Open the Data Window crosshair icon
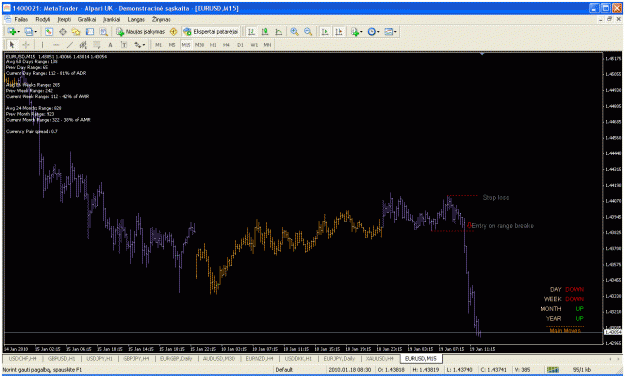The width and height of the screenshot is (625, 376). coord(63,31)
